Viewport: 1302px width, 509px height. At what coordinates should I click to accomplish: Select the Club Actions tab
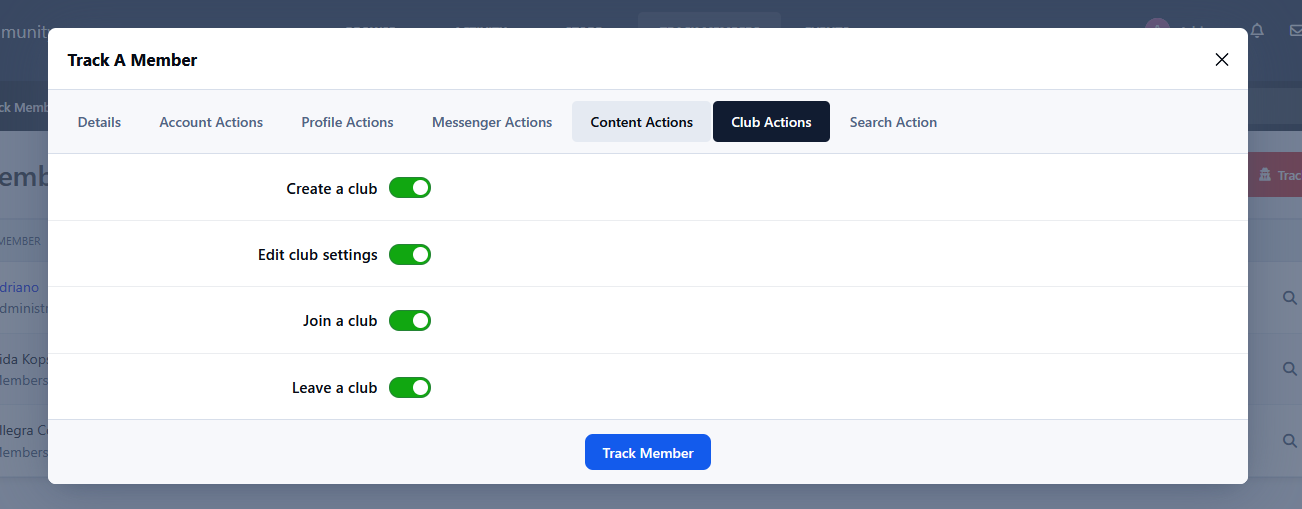pyautogui.click(x=771, y=122)
